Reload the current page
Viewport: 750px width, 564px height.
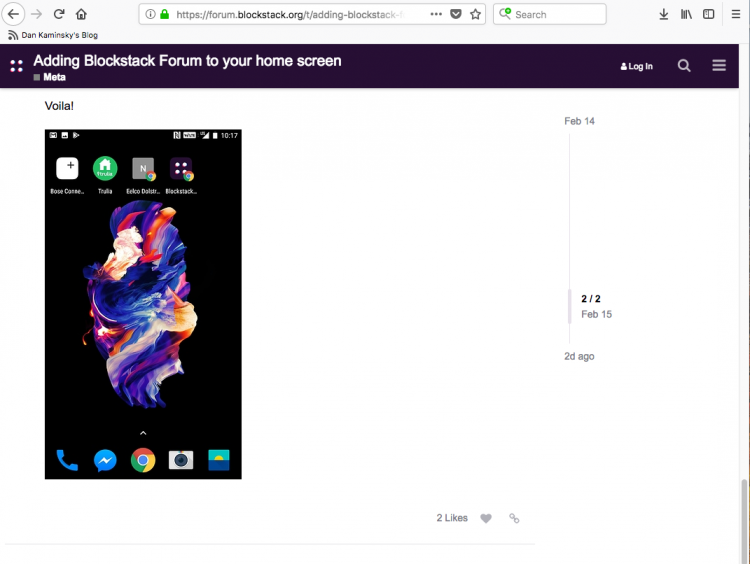tap(59, 14)
